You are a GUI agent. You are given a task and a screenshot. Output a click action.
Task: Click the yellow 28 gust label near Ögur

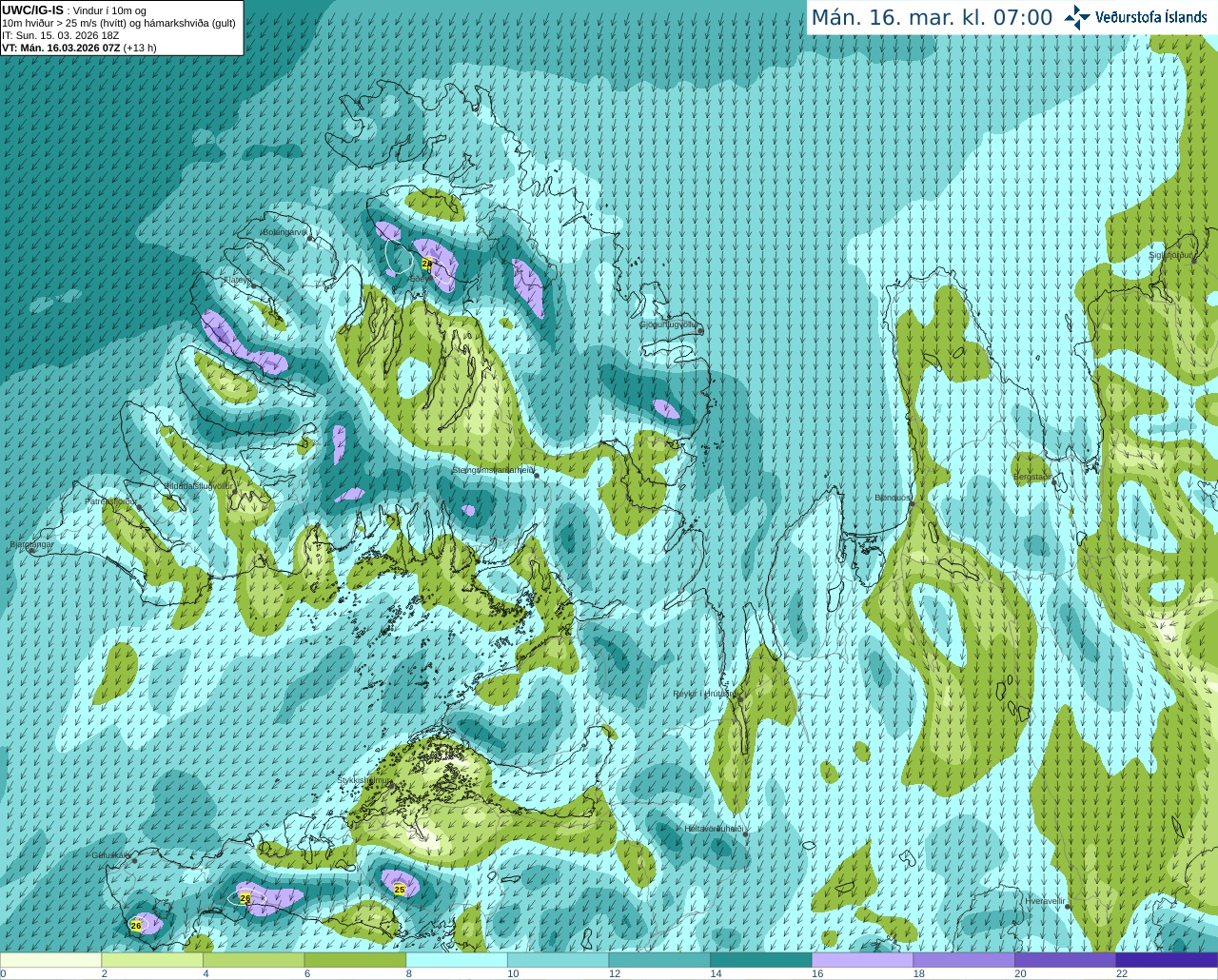426,264
